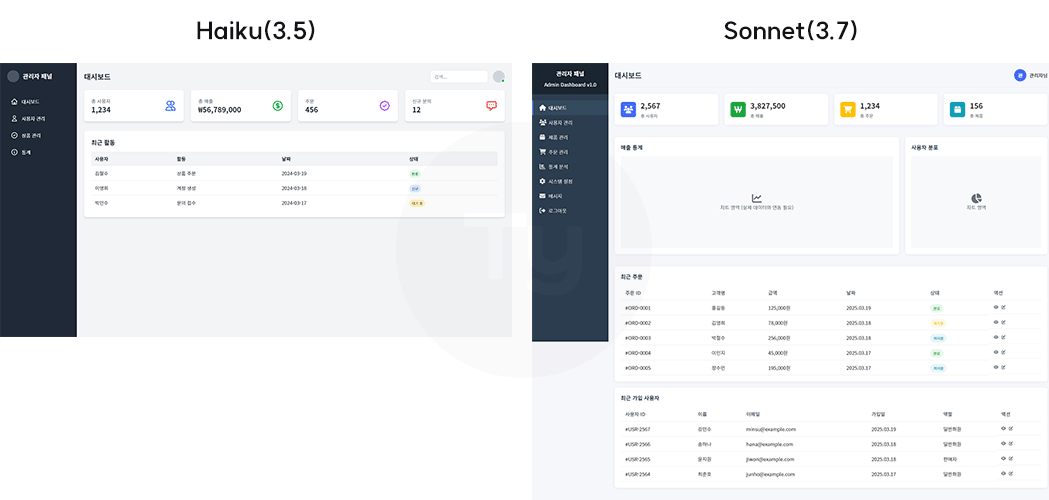Screen dimensions: 1049x500
Task: Click the box icon for 제품 관리
Action: (x=543, y=137)
